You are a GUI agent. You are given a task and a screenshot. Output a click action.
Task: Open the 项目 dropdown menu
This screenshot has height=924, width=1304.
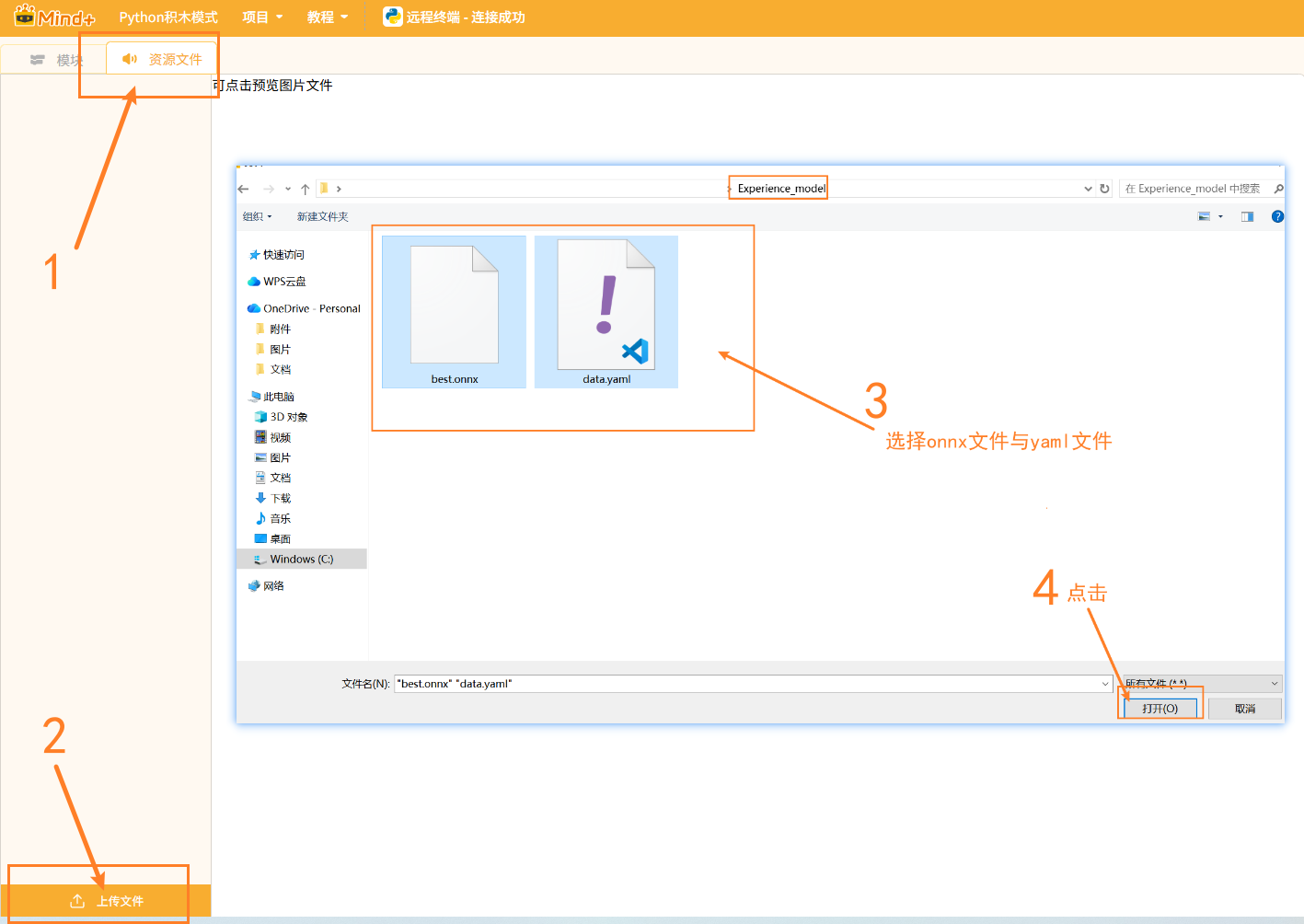click(x=262, y=17)
